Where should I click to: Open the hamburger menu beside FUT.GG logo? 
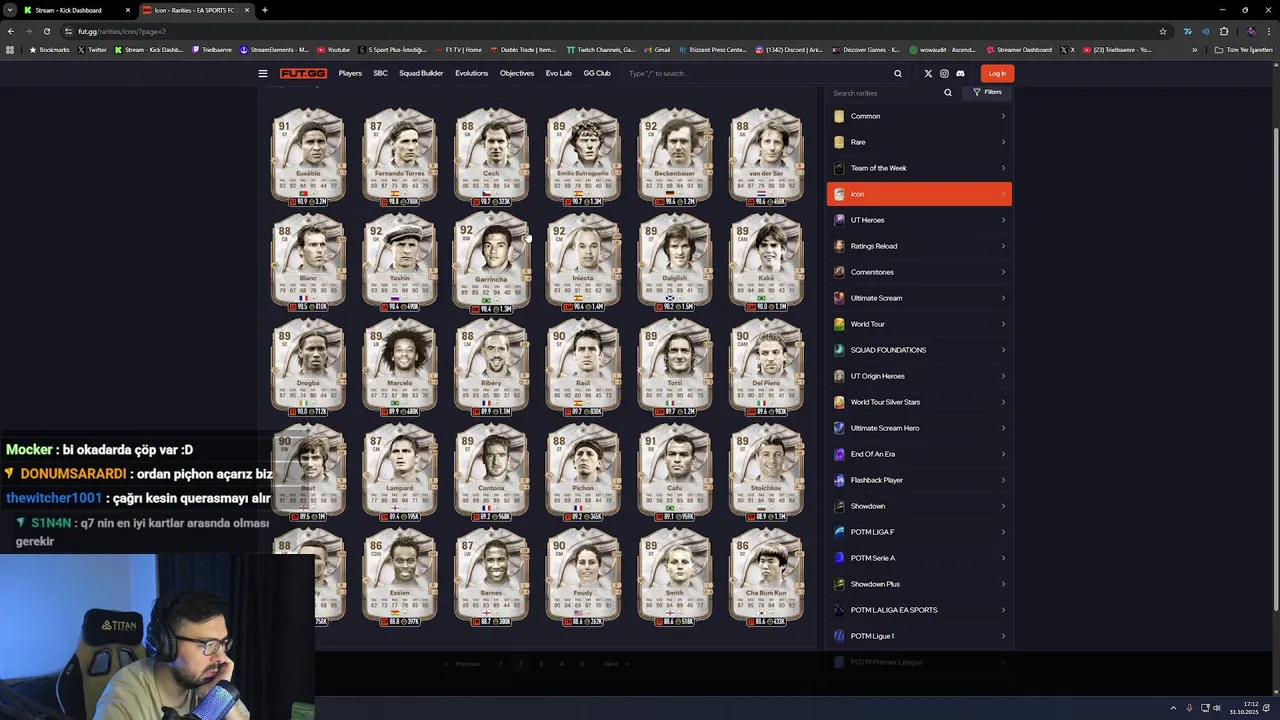[263, 73]
